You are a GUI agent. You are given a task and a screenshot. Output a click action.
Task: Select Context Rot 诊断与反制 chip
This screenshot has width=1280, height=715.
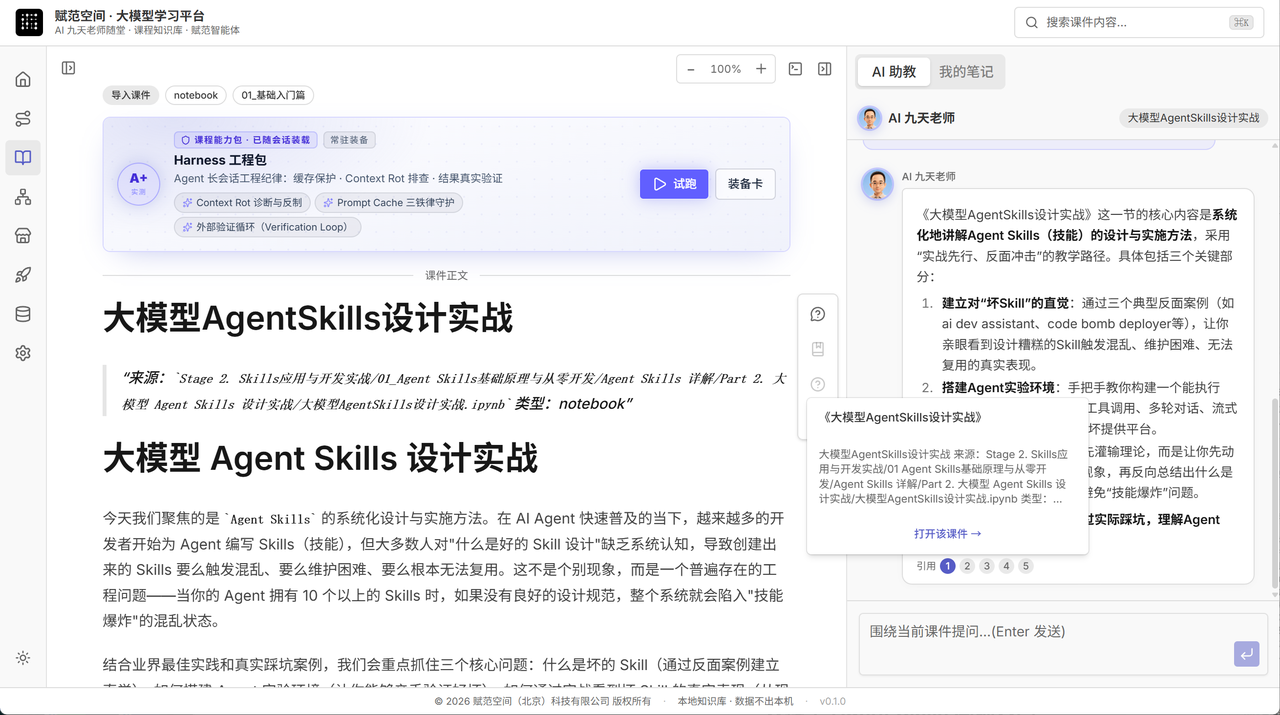242,202
